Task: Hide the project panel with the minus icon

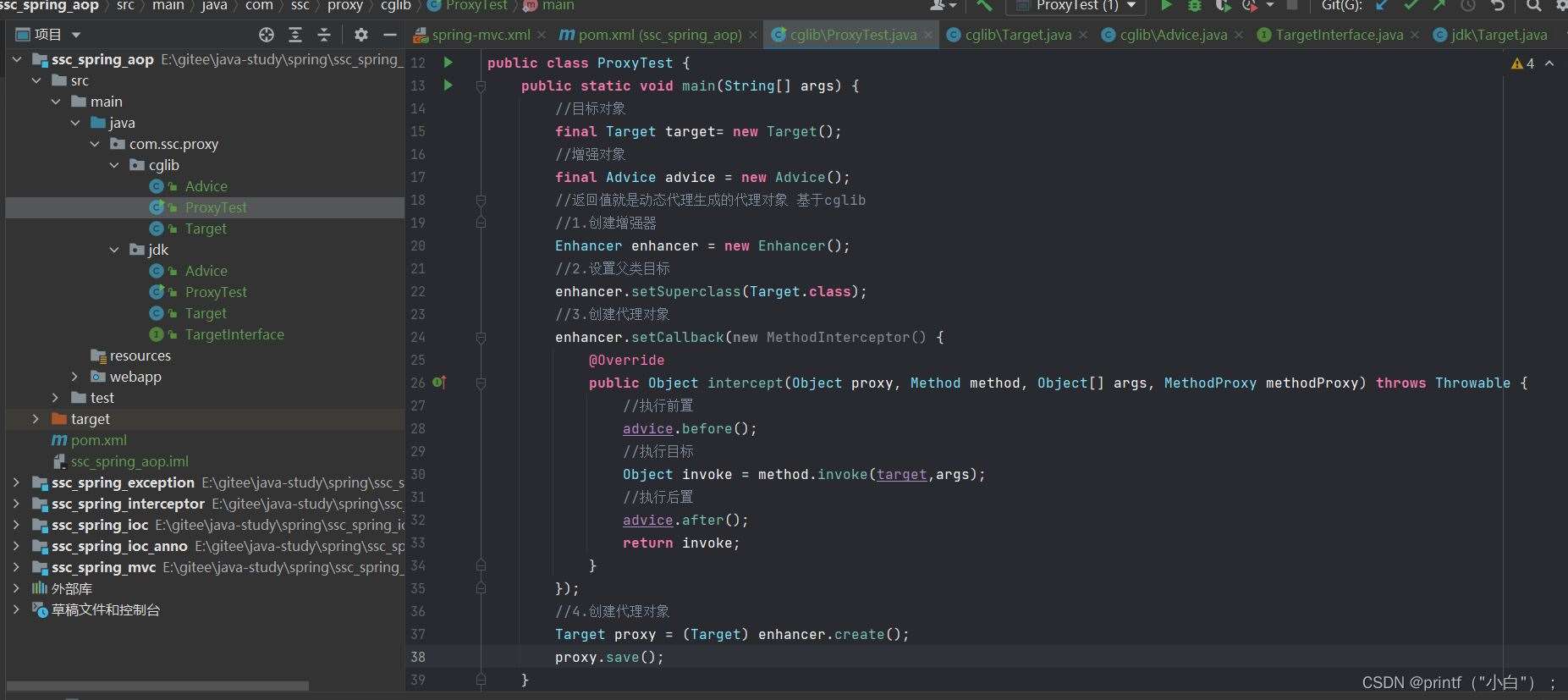Action: tap(389, 35)
